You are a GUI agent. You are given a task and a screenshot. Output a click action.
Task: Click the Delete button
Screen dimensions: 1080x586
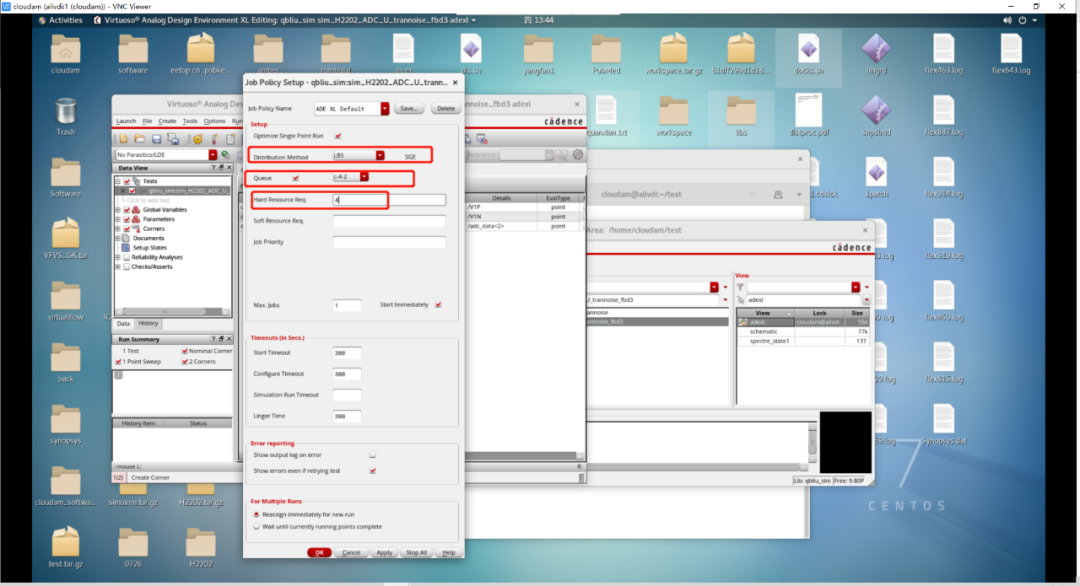coord(446,108)
